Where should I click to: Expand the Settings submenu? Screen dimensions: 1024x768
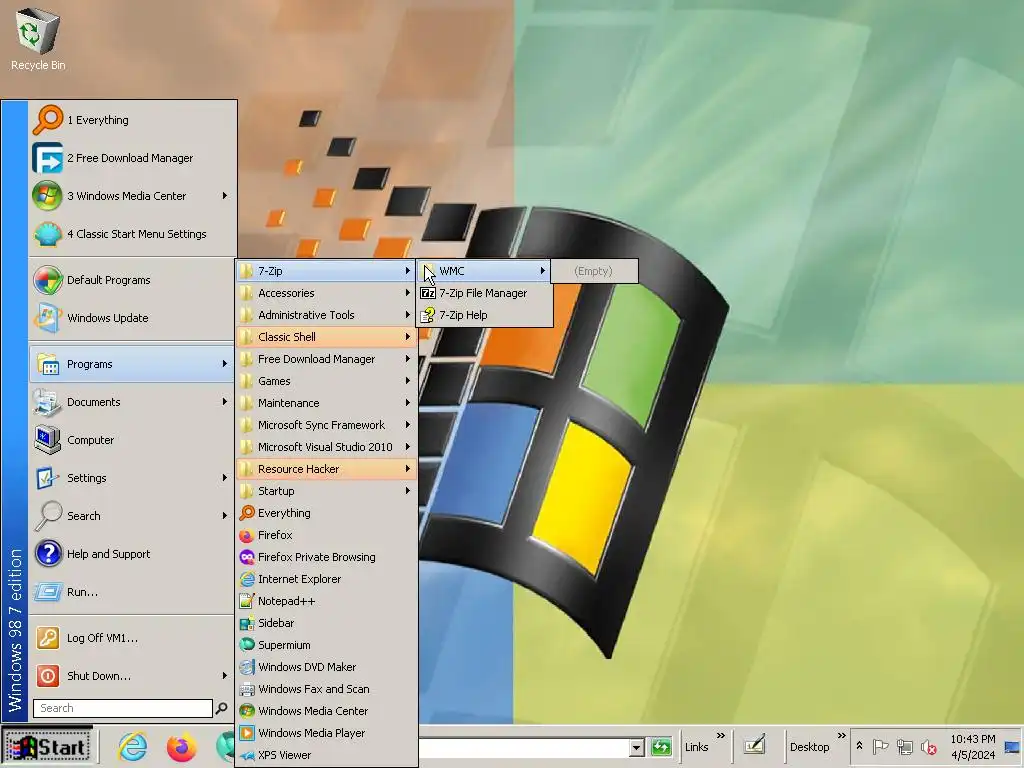pyautogui.click(x=133, y=478)
